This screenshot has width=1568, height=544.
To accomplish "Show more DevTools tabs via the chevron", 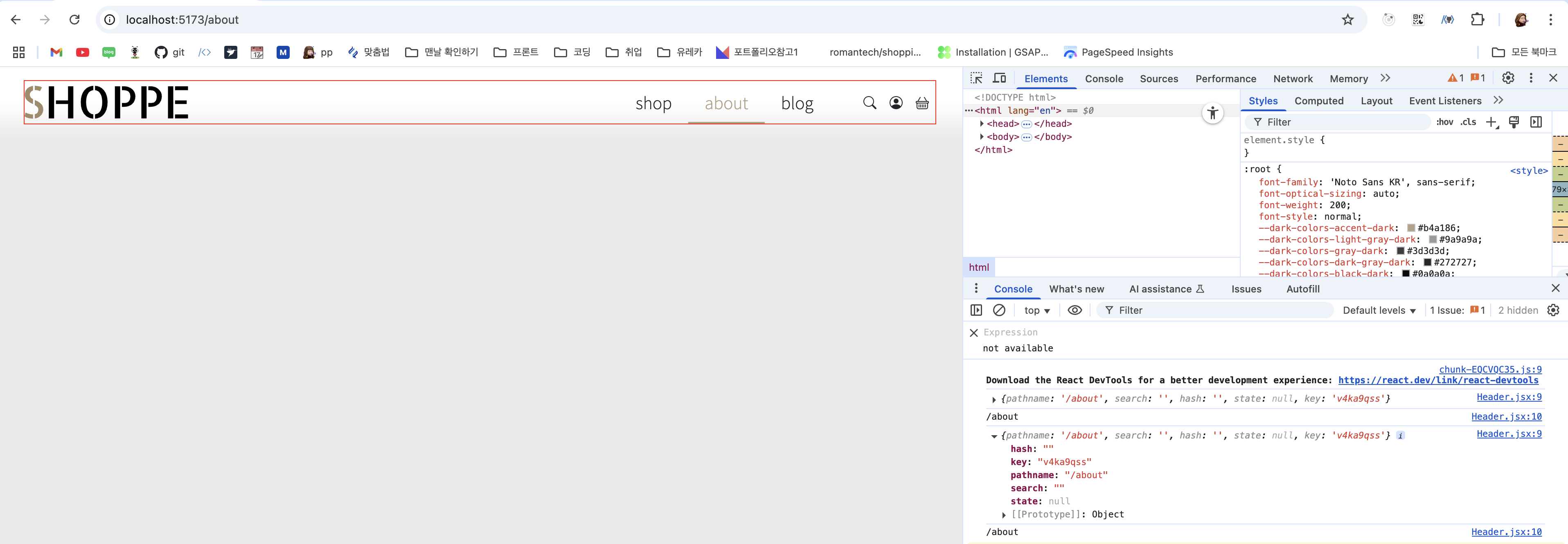I will [x=1385, y=78].
